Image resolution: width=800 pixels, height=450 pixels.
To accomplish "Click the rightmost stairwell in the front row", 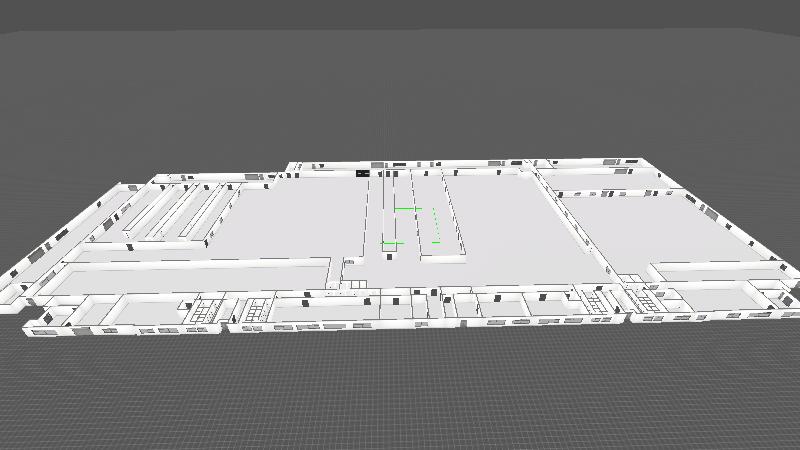I will 643,299.
